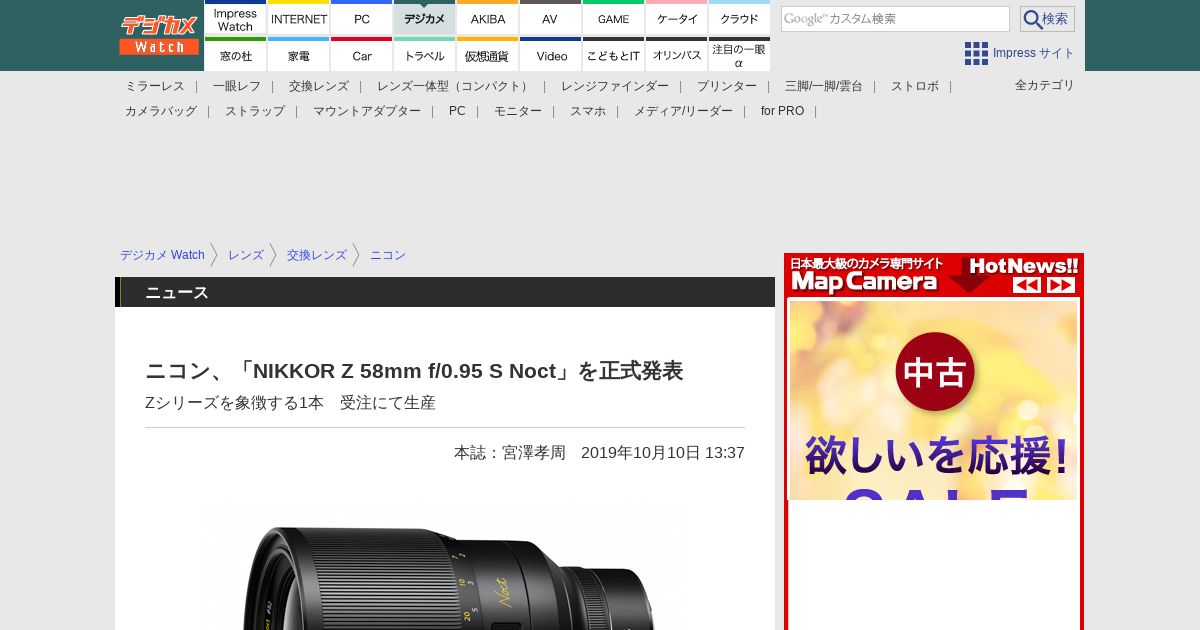Screen dimensions: 1200x630
Task: Go to プリンター category
Action: click(x=727, y=86)
